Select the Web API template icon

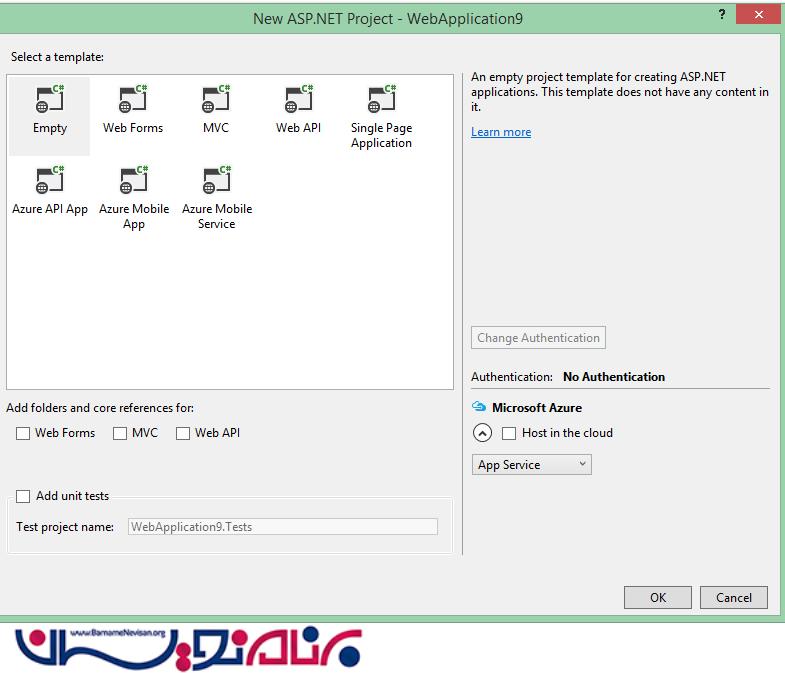coord(299,99)
